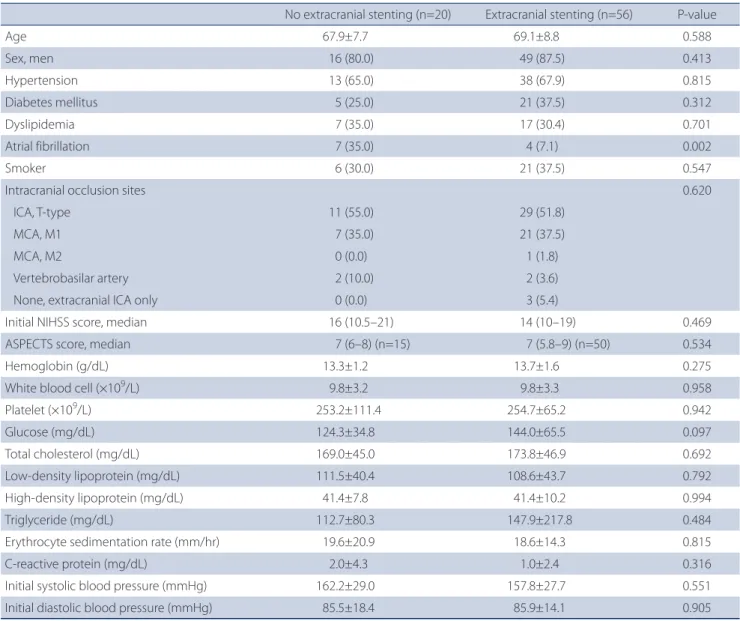Click the value '144.0±65.5'
Screen dimensions: 740x621
536,432
